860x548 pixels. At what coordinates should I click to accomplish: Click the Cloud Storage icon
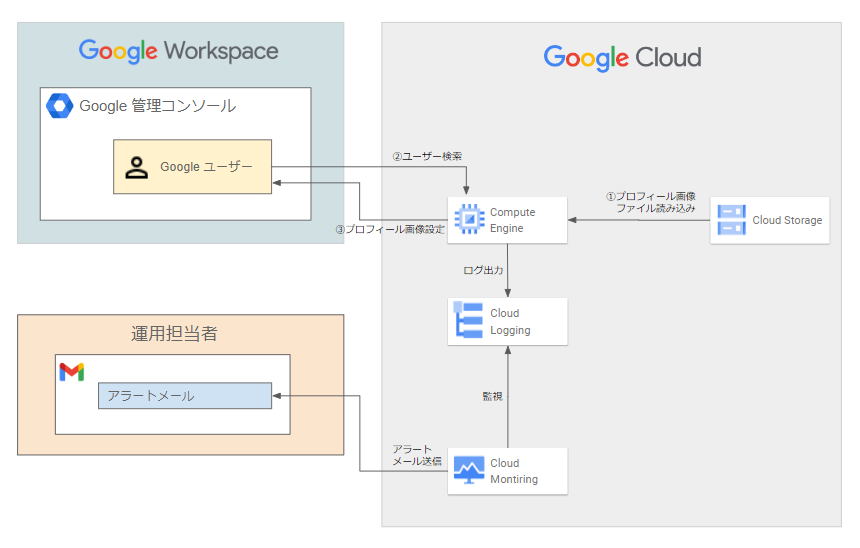click(x=732, y=220)
